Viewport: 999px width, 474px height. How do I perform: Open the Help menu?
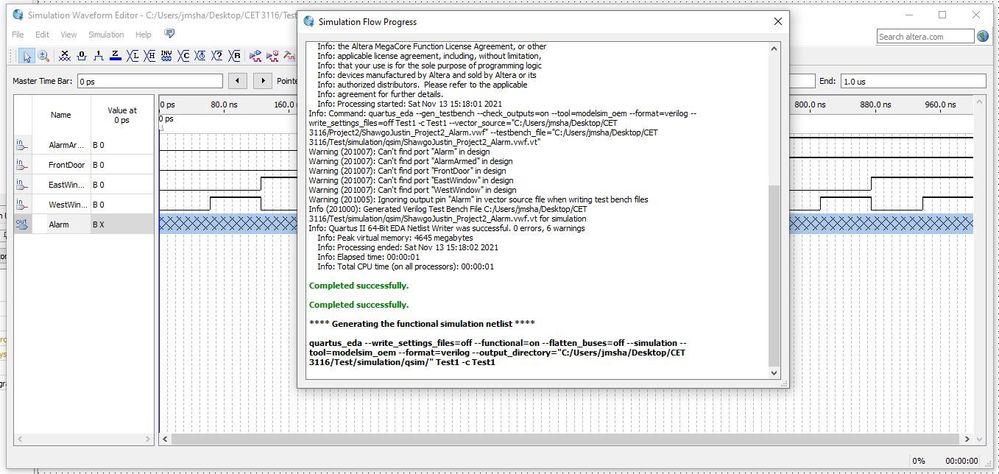click(143, 34)
